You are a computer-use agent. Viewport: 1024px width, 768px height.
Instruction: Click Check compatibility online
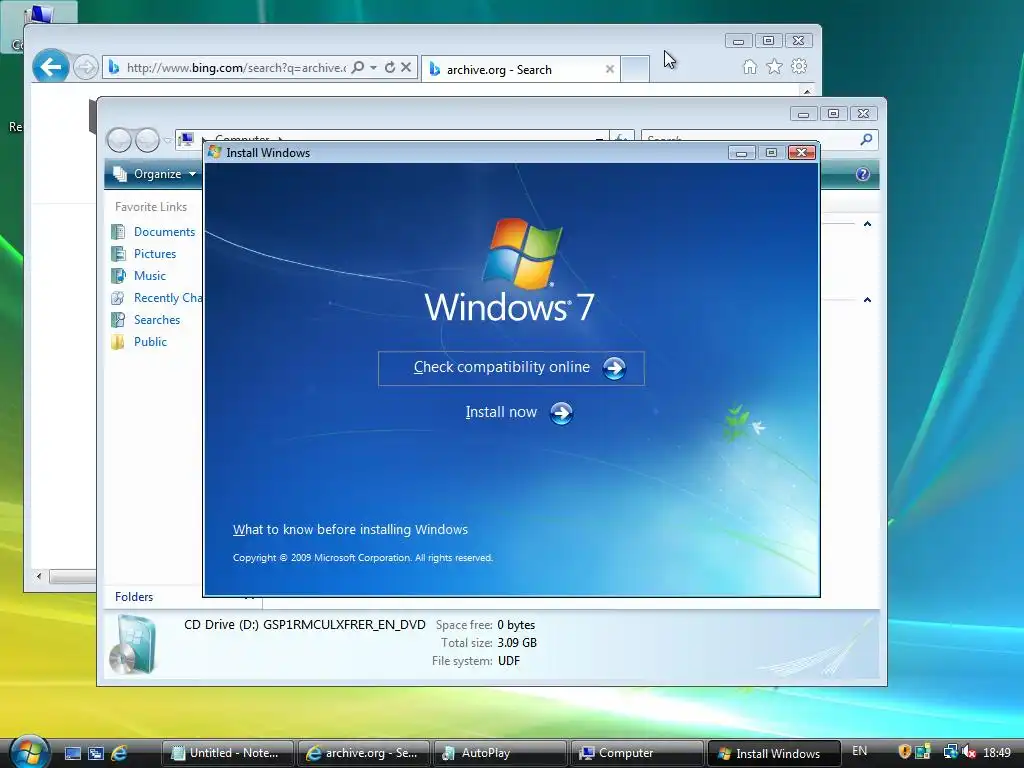coord(511,368)
